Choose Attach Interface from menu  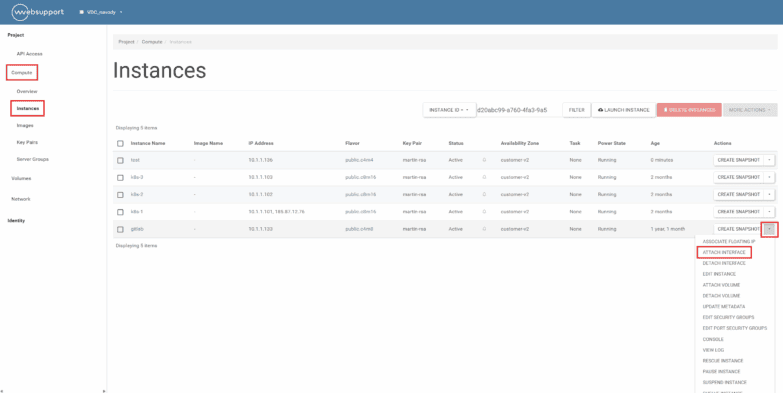point(724,252)
